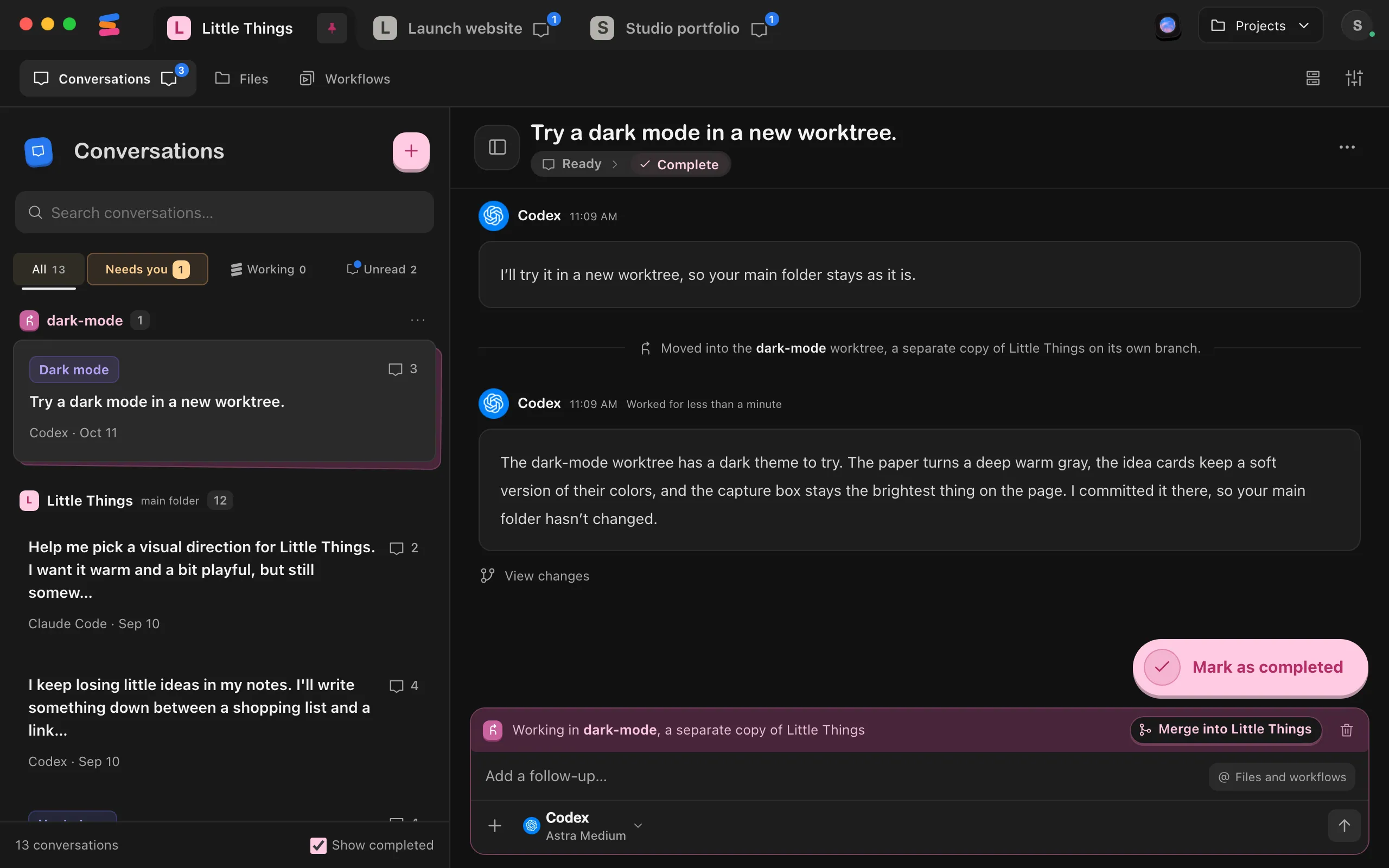Filter conversations by Unread
1389x868 pixels.
(381, 269)
